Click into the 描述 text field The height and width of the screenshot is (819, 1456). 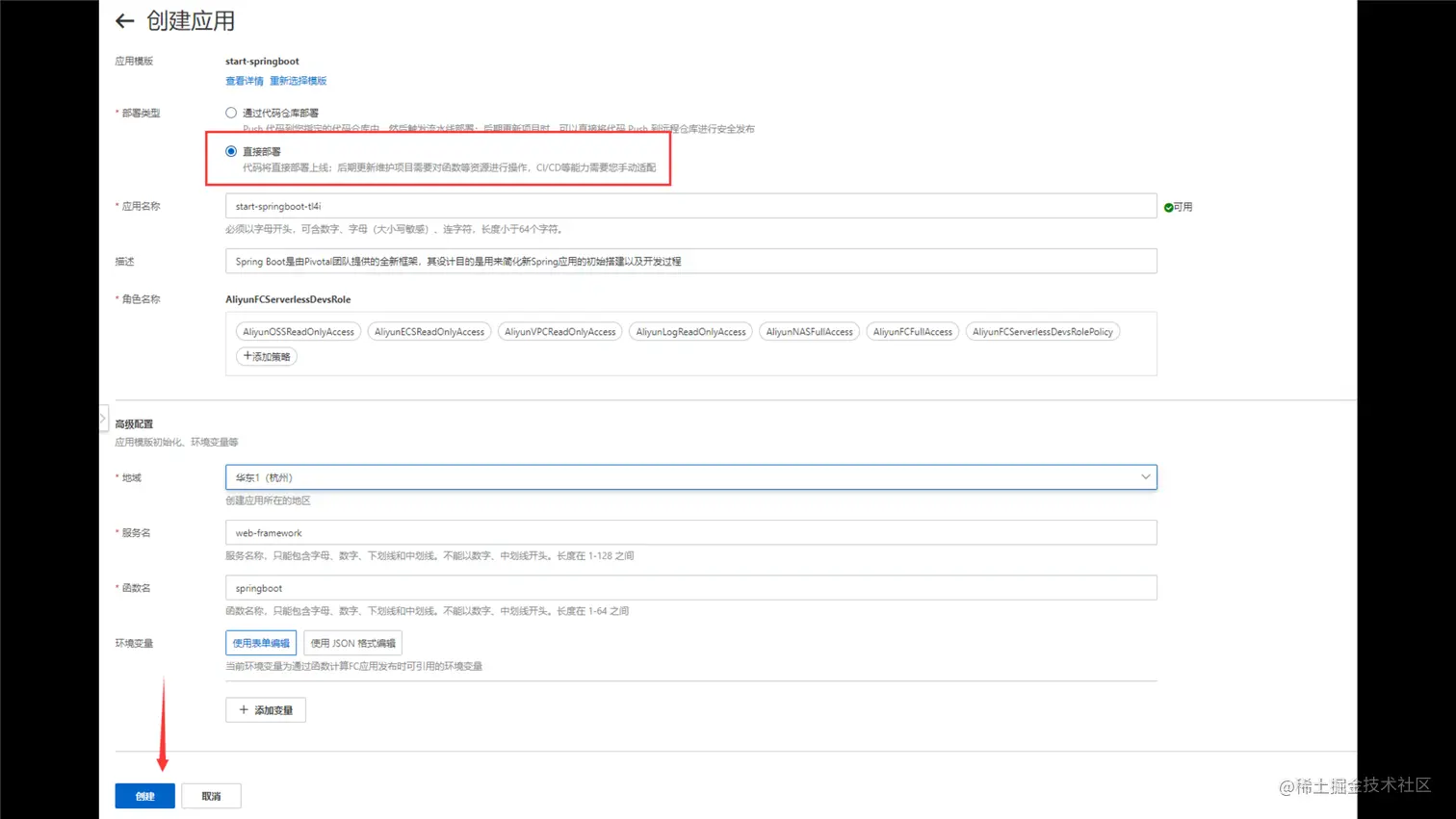(690, 261)
